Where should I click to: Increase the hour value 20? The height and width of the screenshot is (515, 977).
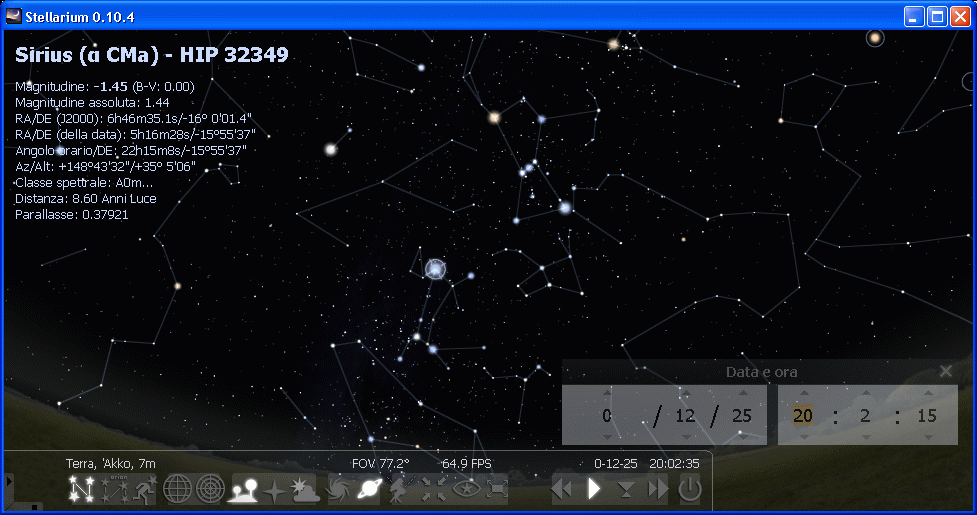(804, 394)
